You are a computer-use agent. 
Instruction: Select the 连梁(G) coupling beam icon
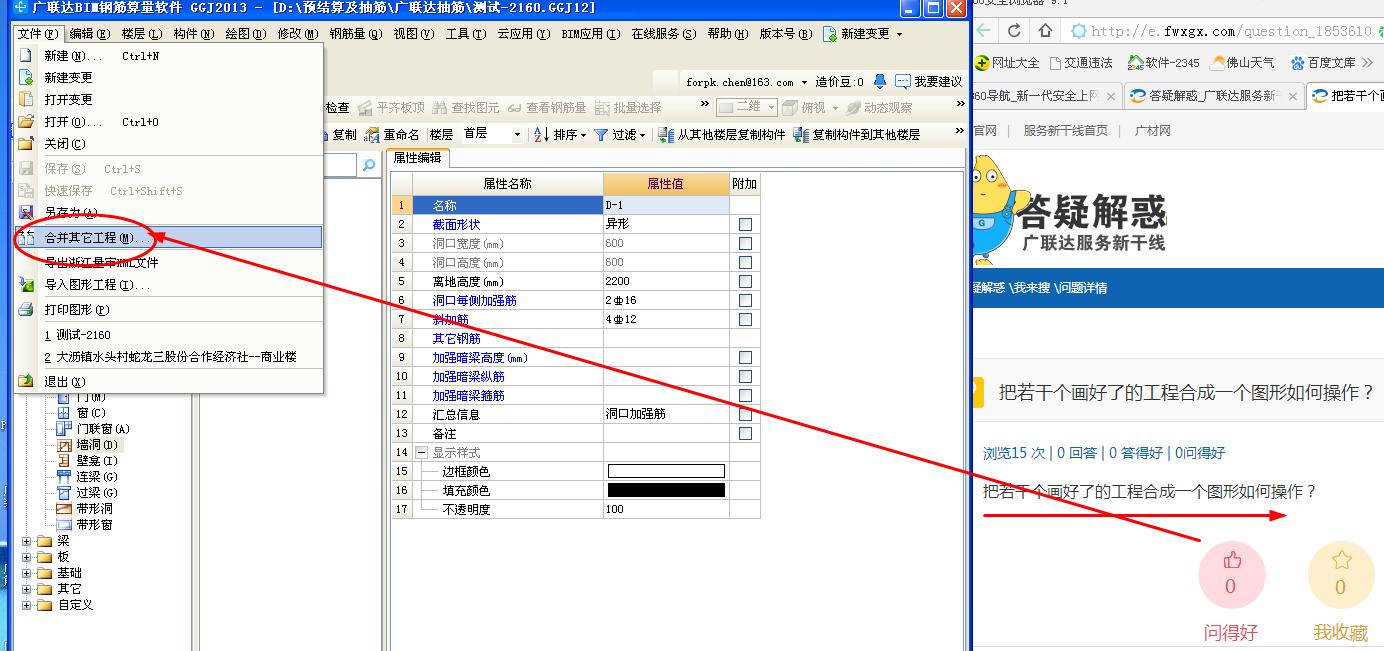tap(65, 477)
